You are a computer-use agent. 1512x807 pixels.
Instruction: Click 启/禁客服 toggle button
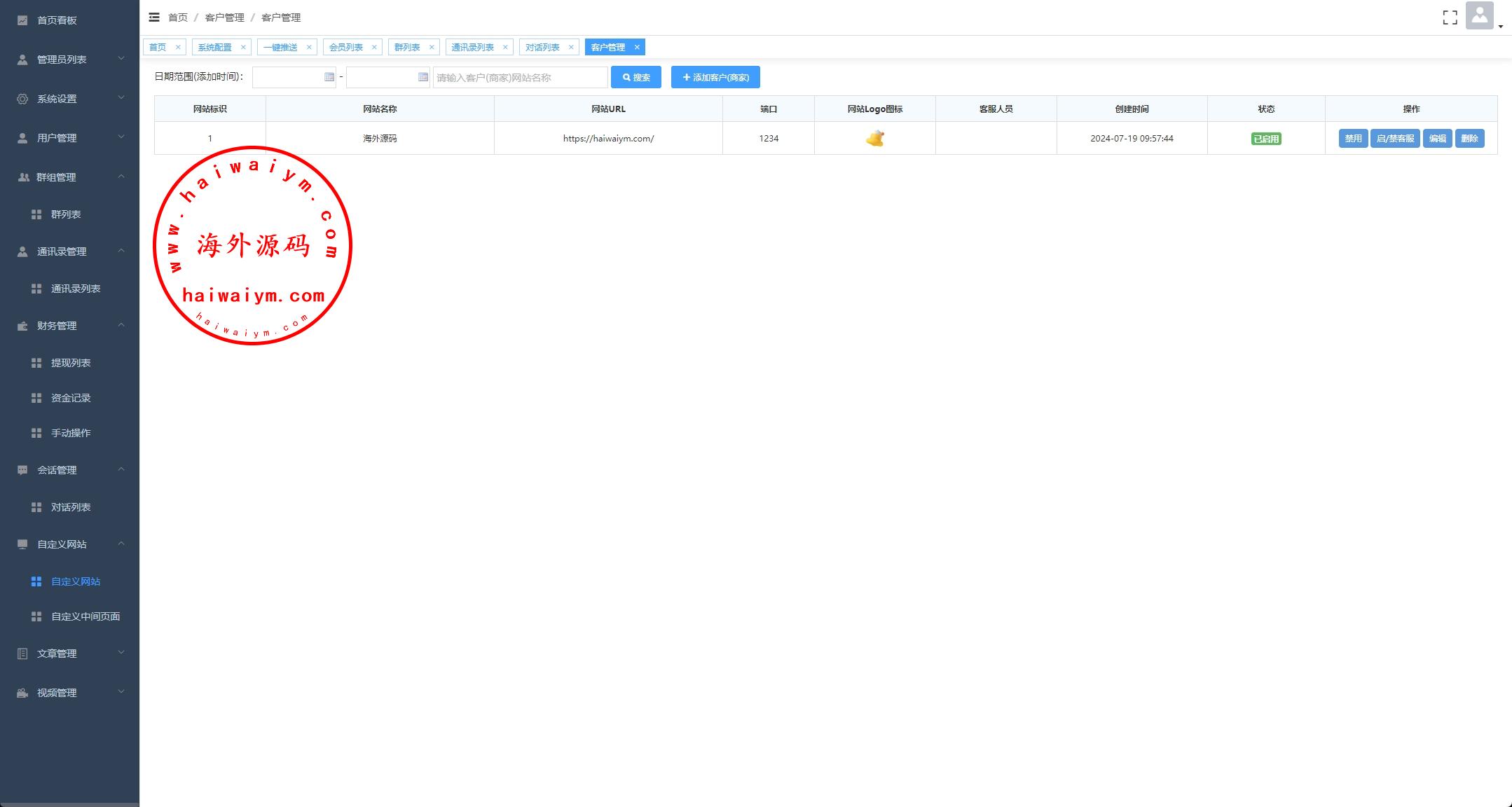pos(1394,139)
